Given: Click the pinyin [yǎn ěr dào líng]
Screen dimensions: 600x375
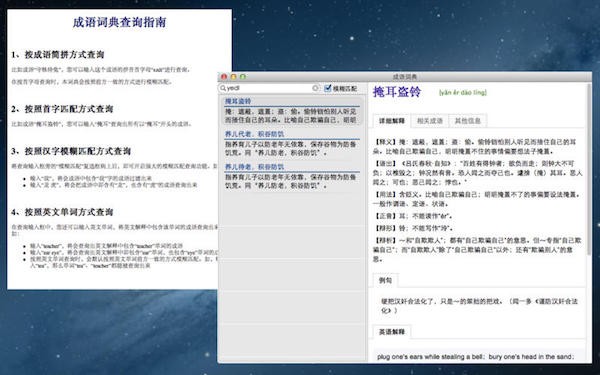Looking at the screenshot, I should (x=463, y=92).
